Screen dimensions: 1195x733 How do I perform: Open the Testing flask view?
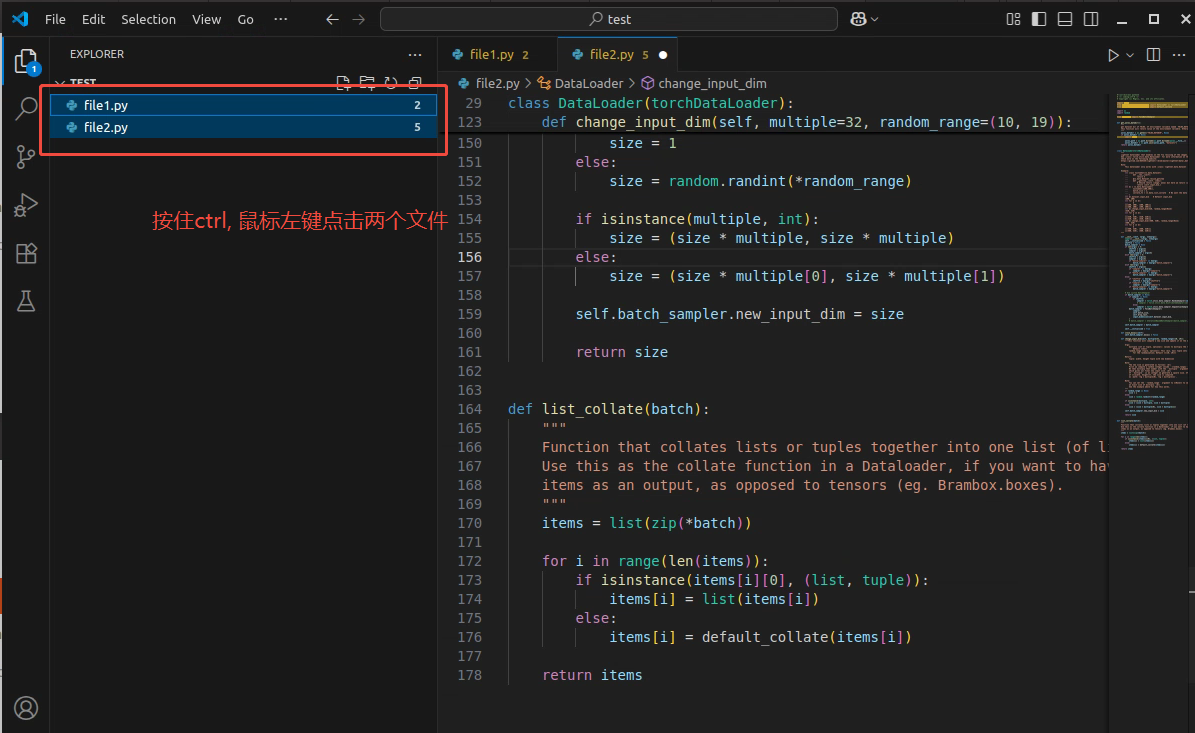pyautogui.click(x=26, y=301)
